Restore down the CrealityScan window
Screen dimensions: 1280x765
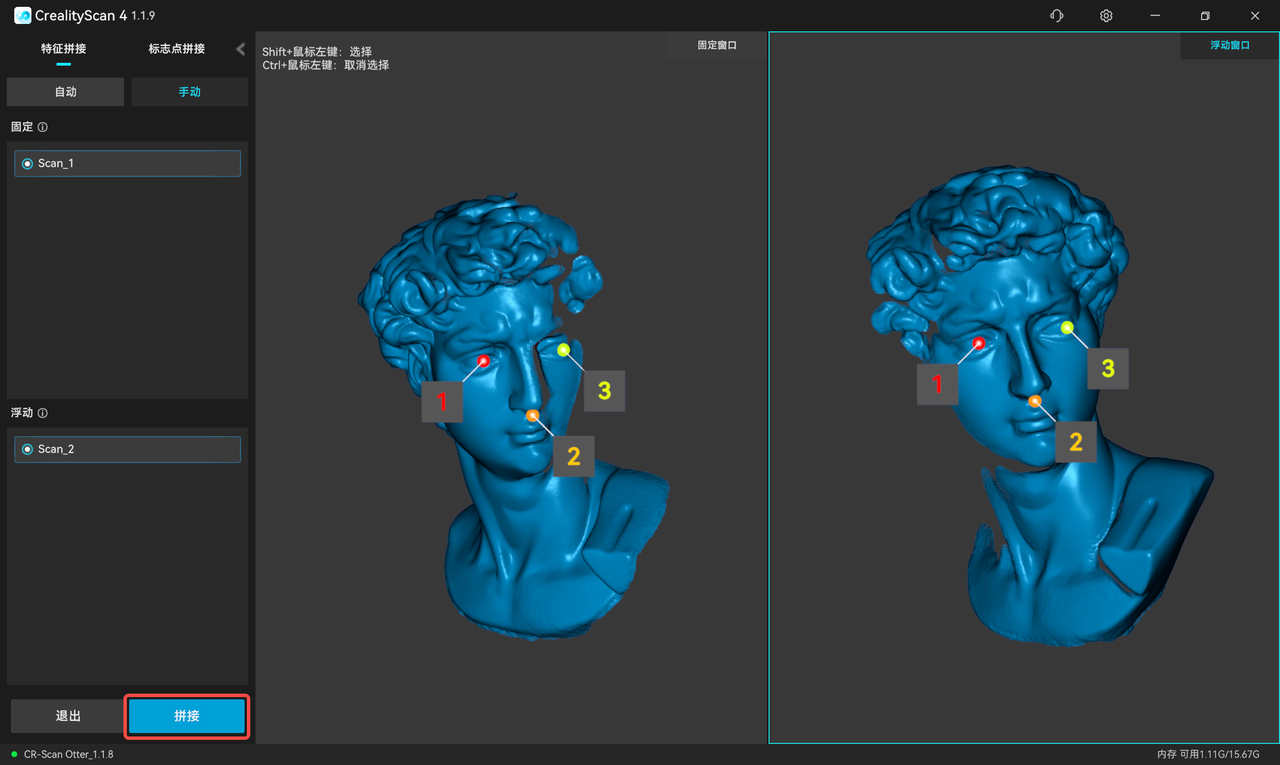click(1205, 16)
